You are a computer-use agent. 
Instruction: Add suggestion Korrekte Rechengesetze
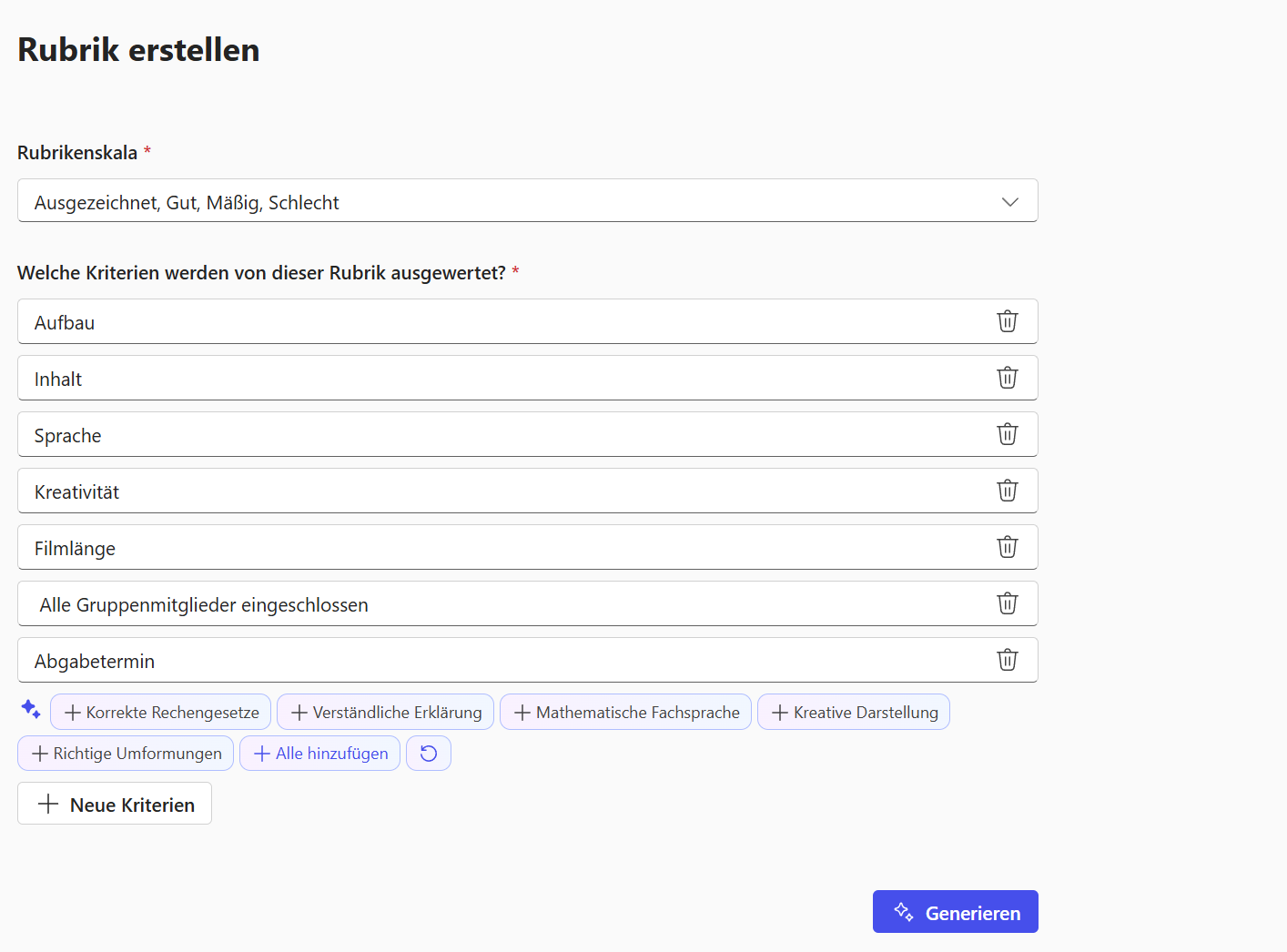point(161,713)
